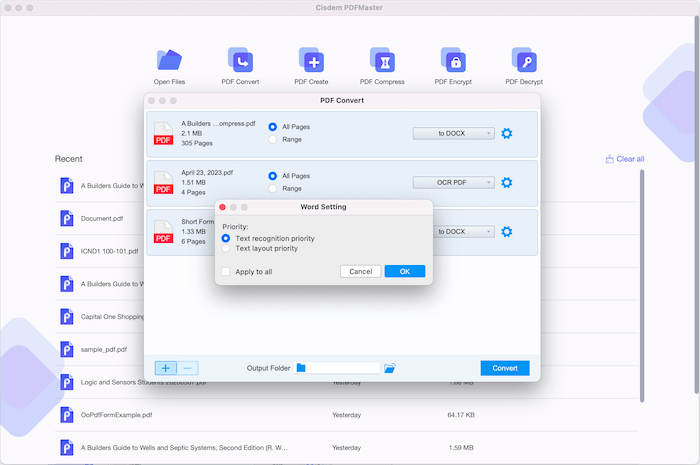Open the PDF Convert tool
This screenshot has height=465, width=700.
[240, 60]
